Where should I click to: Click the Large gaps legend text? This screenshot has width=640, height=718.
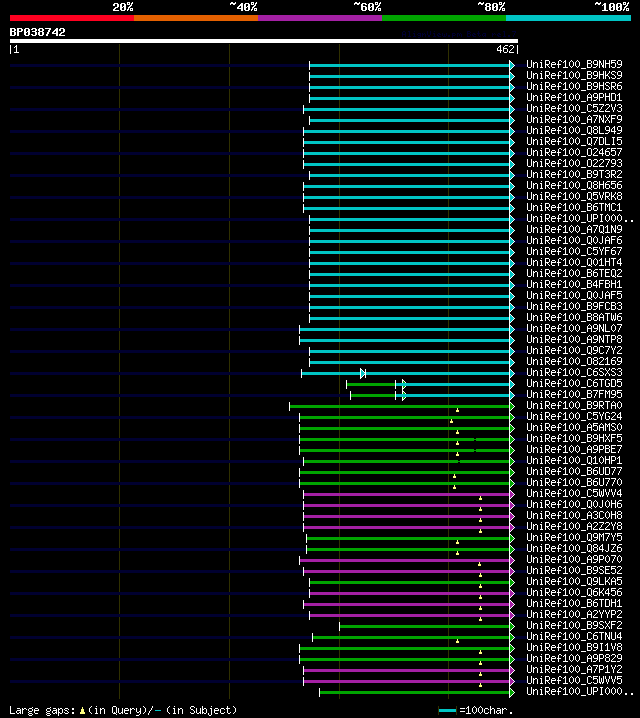coord(123,710)
